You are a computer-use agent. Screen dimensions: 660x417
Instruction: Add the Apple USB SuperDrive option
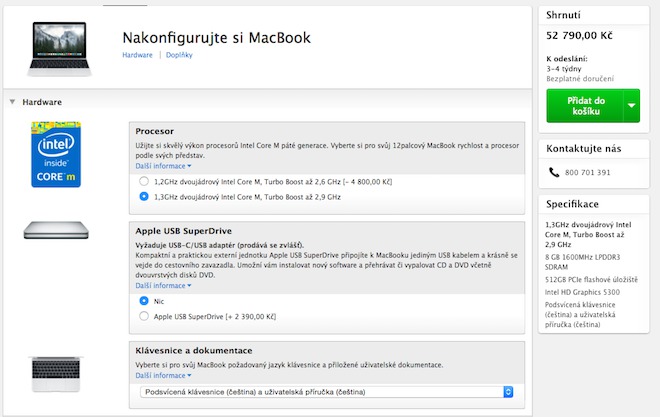[x=144, y=316]
